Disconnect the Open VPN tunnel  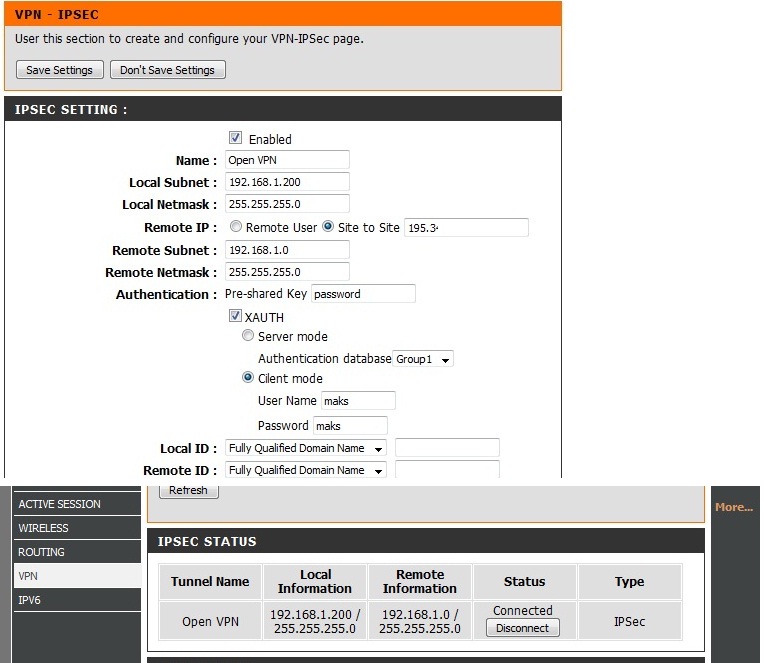[523, 628]
